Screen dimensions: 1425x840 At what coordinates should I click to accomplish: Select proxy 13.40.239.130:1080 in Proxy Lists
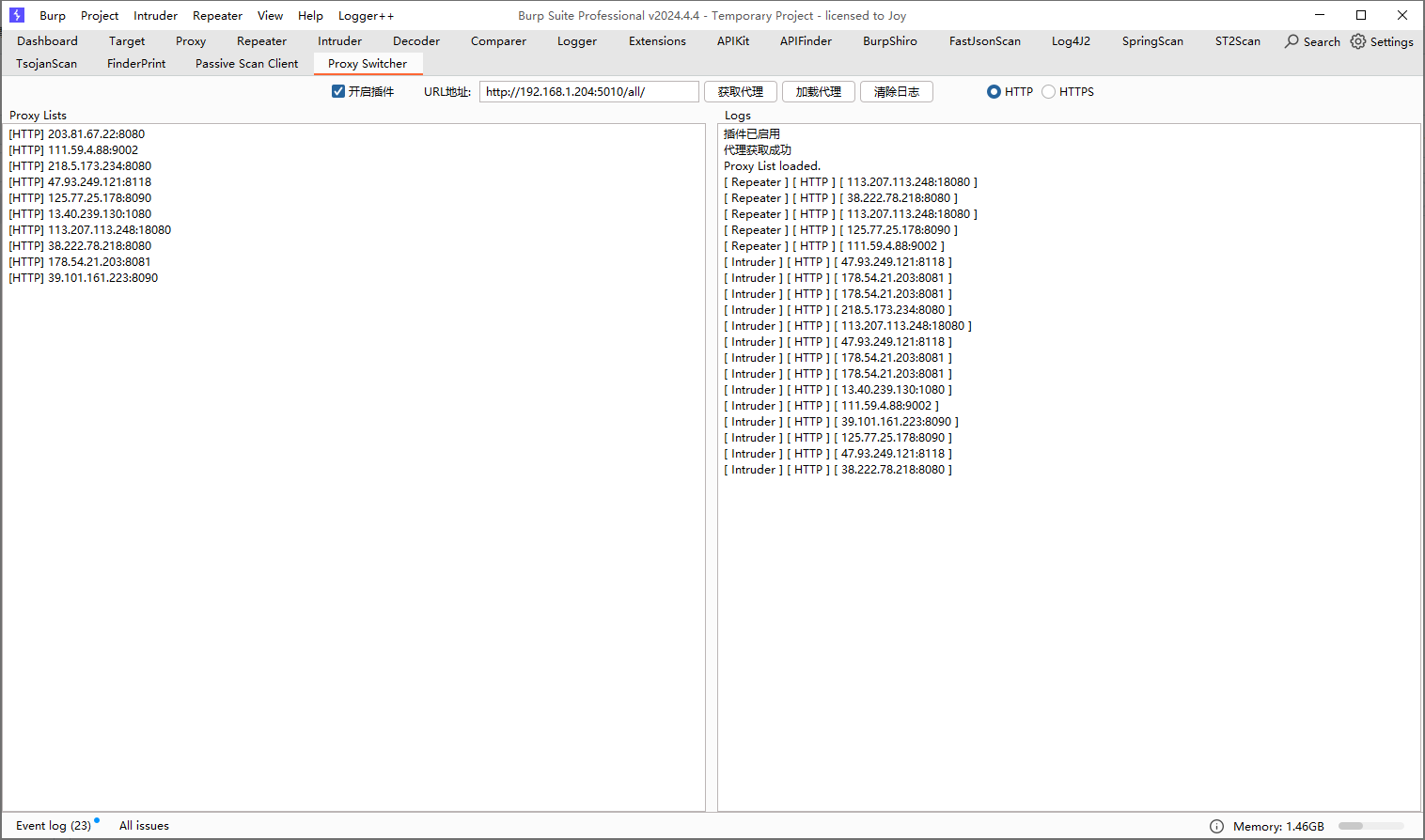tap(80, 214)
